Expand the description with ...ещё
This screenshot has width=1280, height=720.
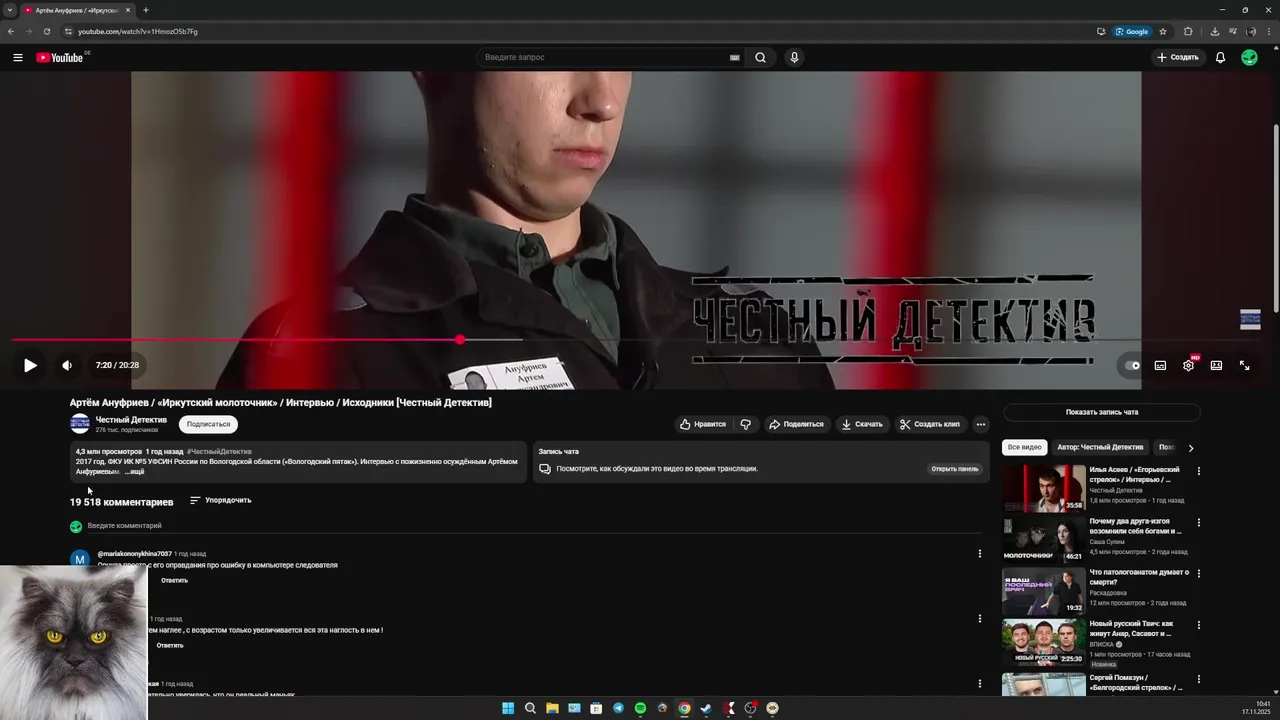134,471
